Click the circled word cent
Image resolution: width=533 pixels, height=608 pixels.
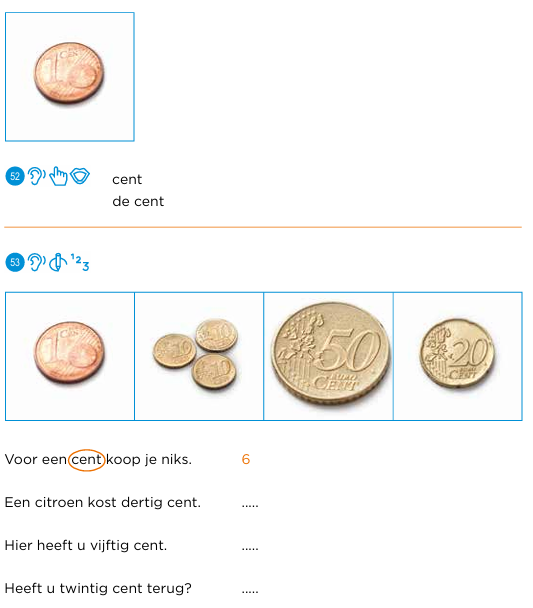point(86,460)
